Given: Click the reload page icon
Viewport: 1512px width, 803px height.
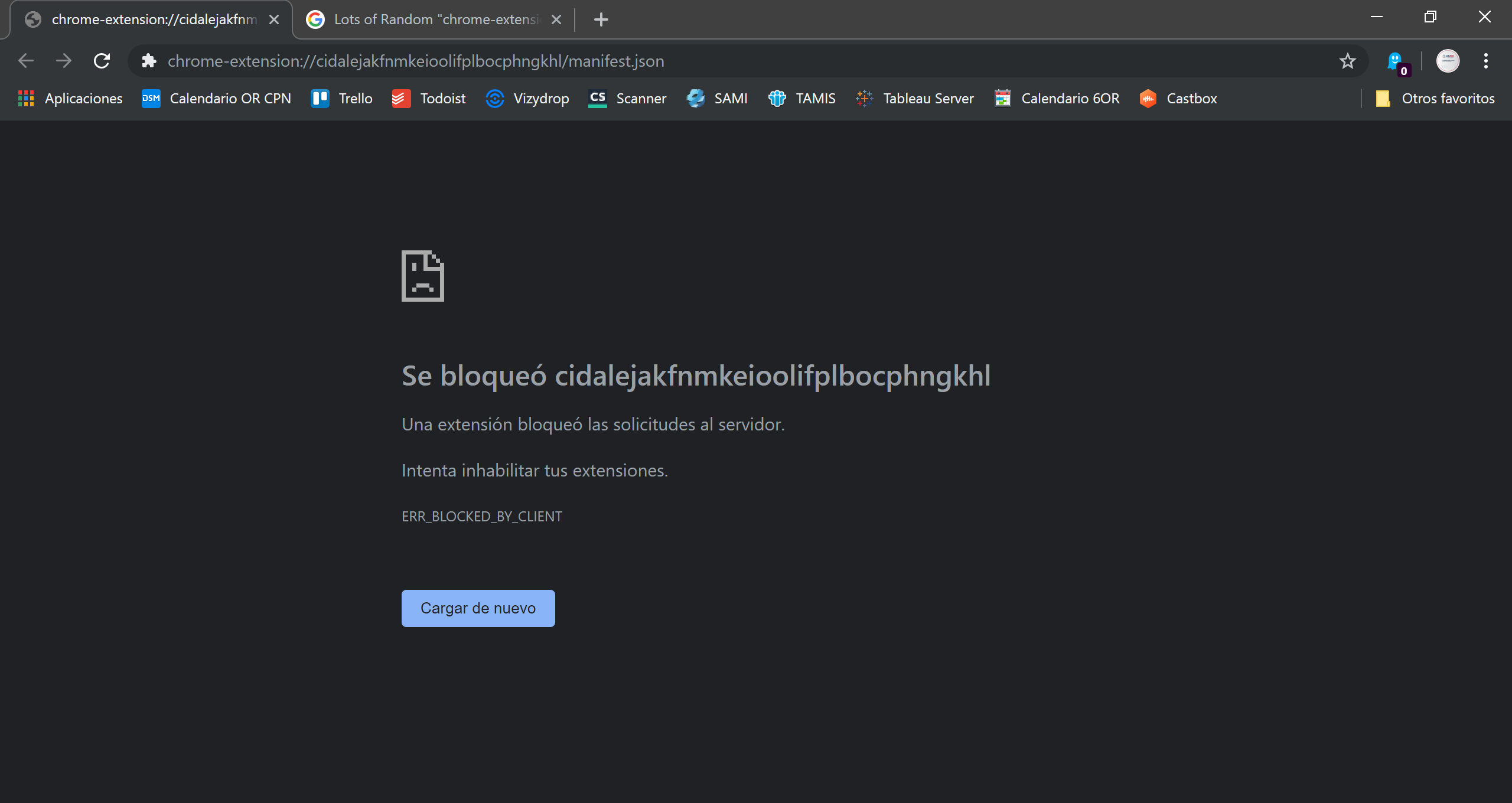Looking at the screenshot, I should click(x=102, y=61).
